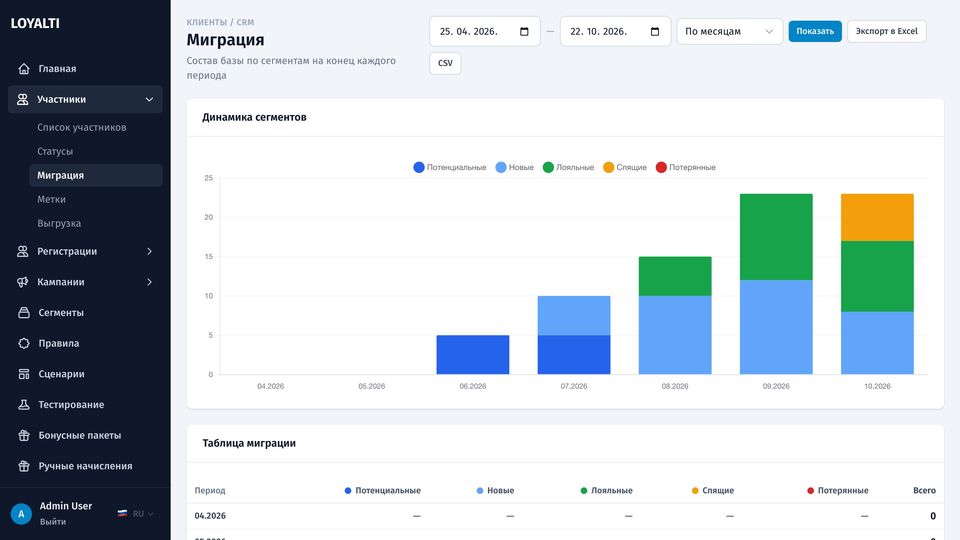This screenshot has height=540, width=960.
Task: Open Метки menu item
Action: pos(51,199)
